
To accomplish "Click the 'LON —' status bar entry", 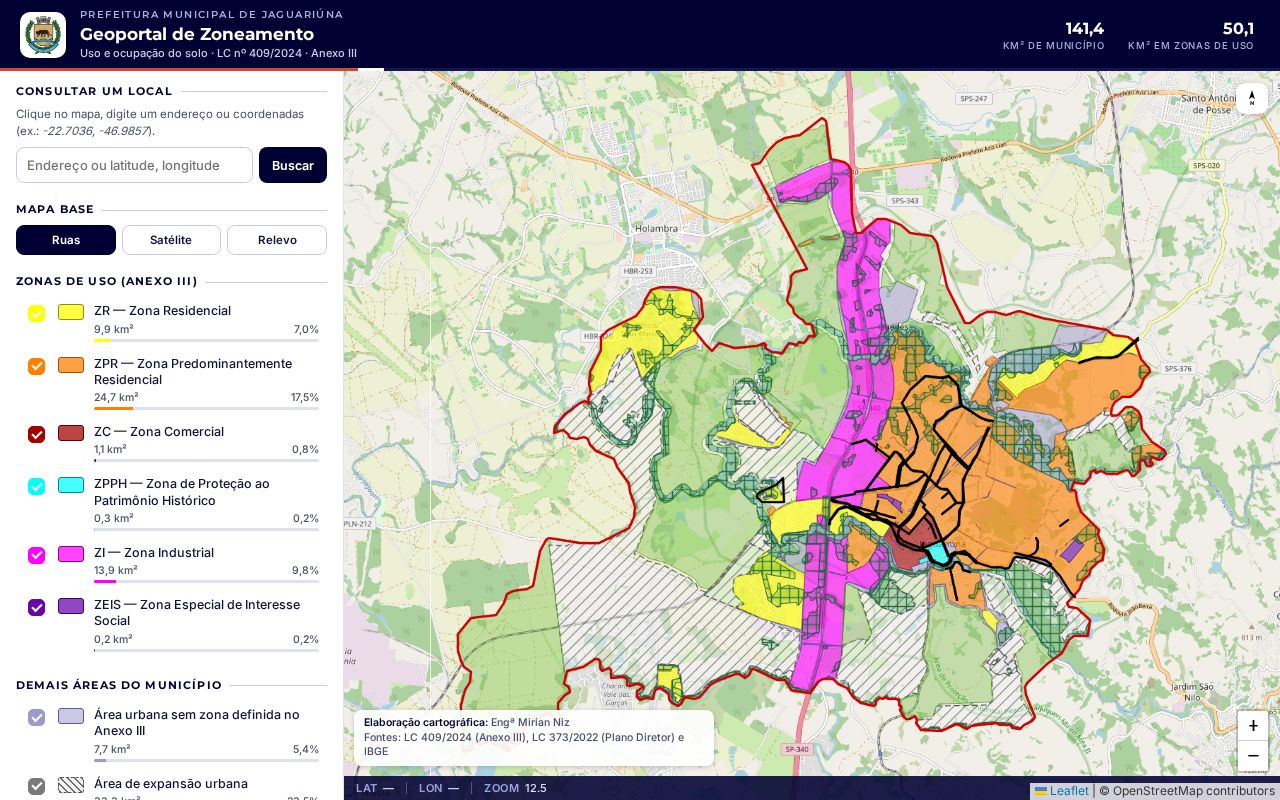I will click(439, 788).
